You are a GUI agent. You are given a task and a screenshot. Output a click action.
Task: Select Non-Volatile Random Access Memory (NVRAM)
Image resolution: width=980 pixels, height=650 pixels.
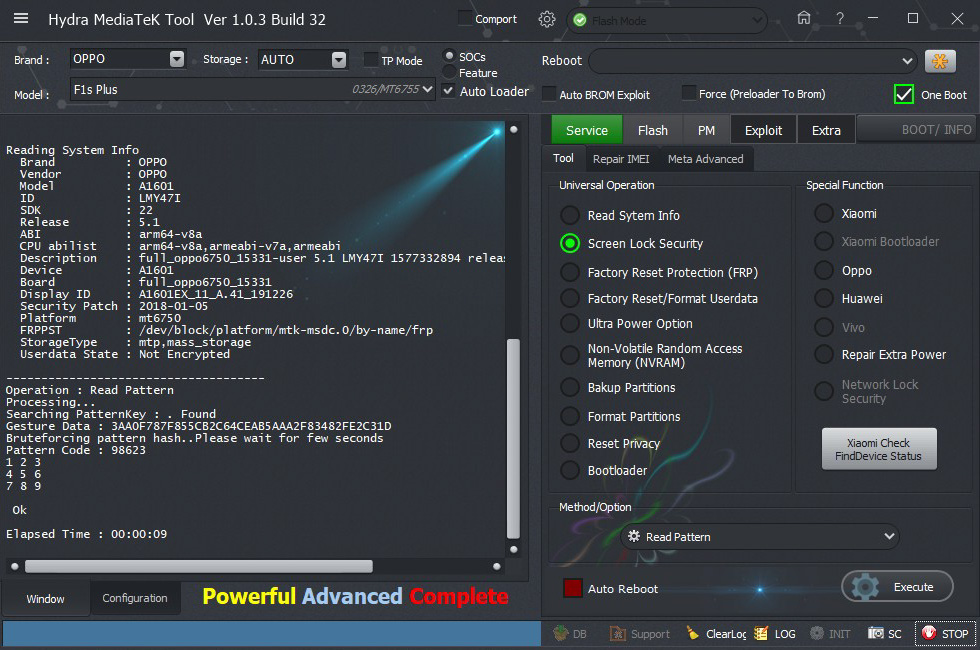point(570,355)
